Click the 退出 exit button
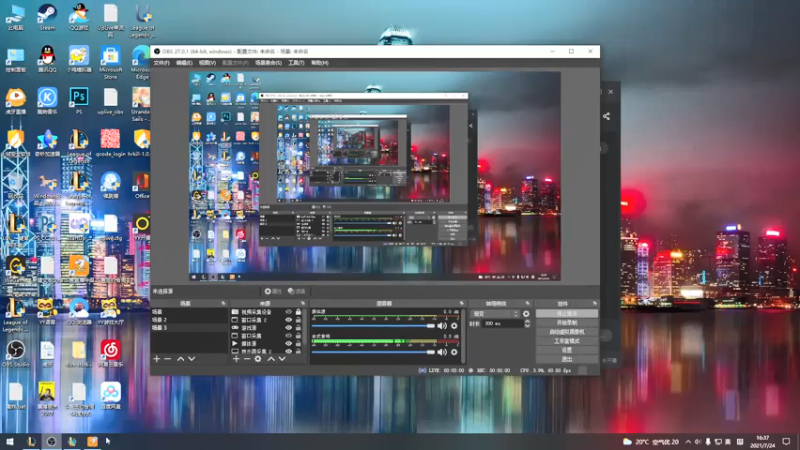800x450 pixels. click(566, 359)
